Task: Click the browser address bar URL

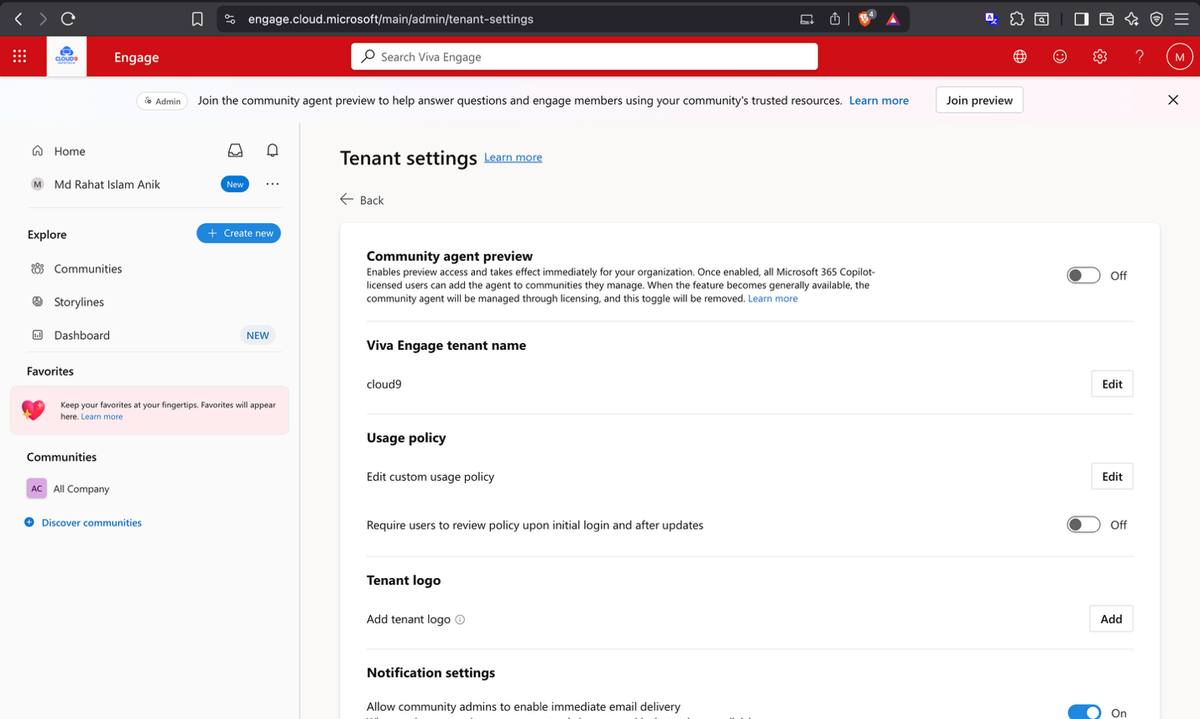Action: point(391,18)
